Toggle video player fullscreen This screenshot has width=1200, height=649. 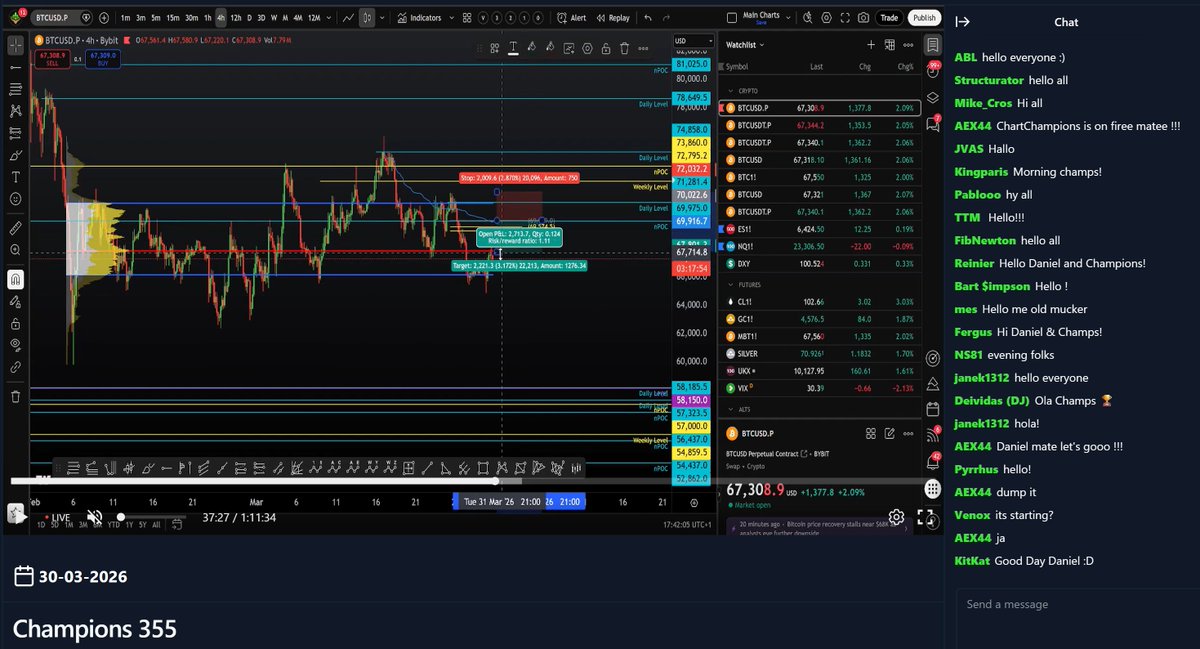coord(925,517)
